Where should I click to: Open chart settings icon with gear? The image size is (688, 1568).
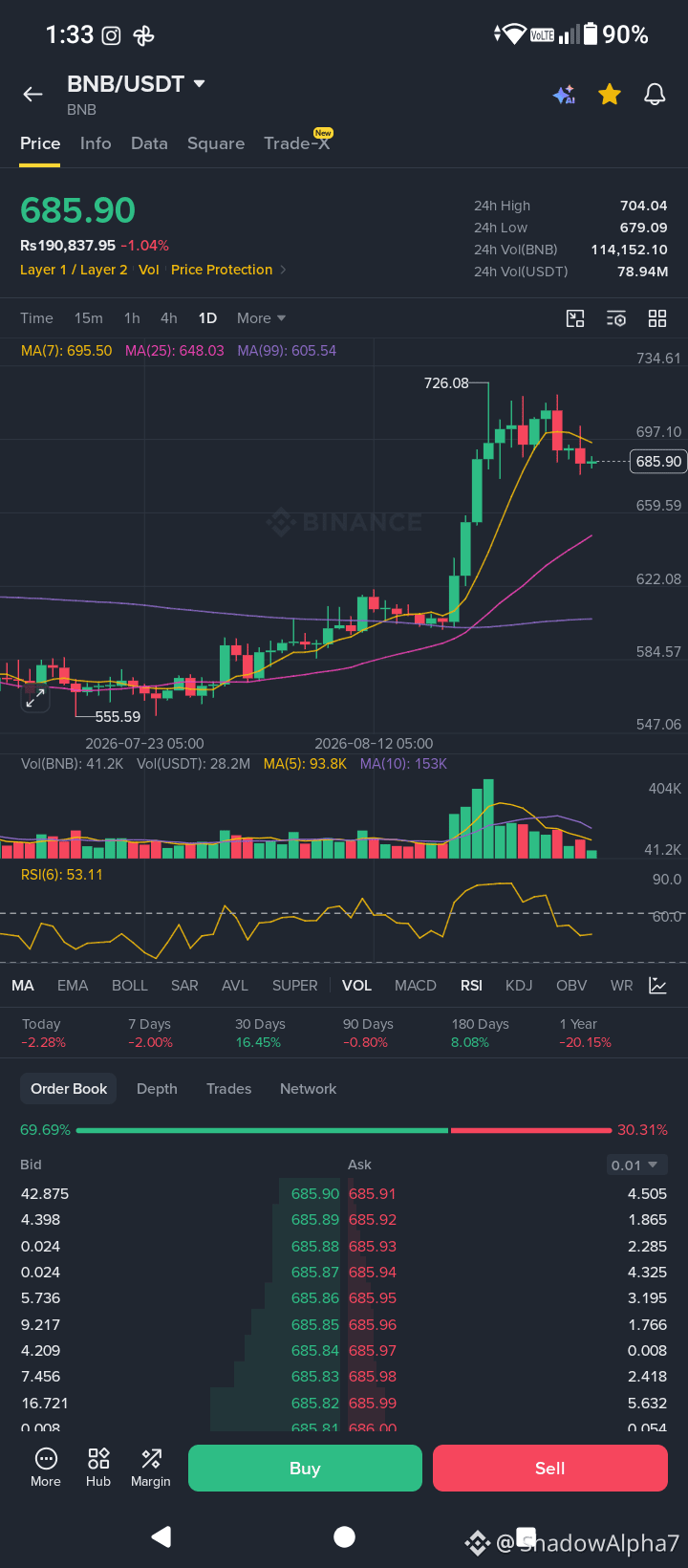[616, 318]
